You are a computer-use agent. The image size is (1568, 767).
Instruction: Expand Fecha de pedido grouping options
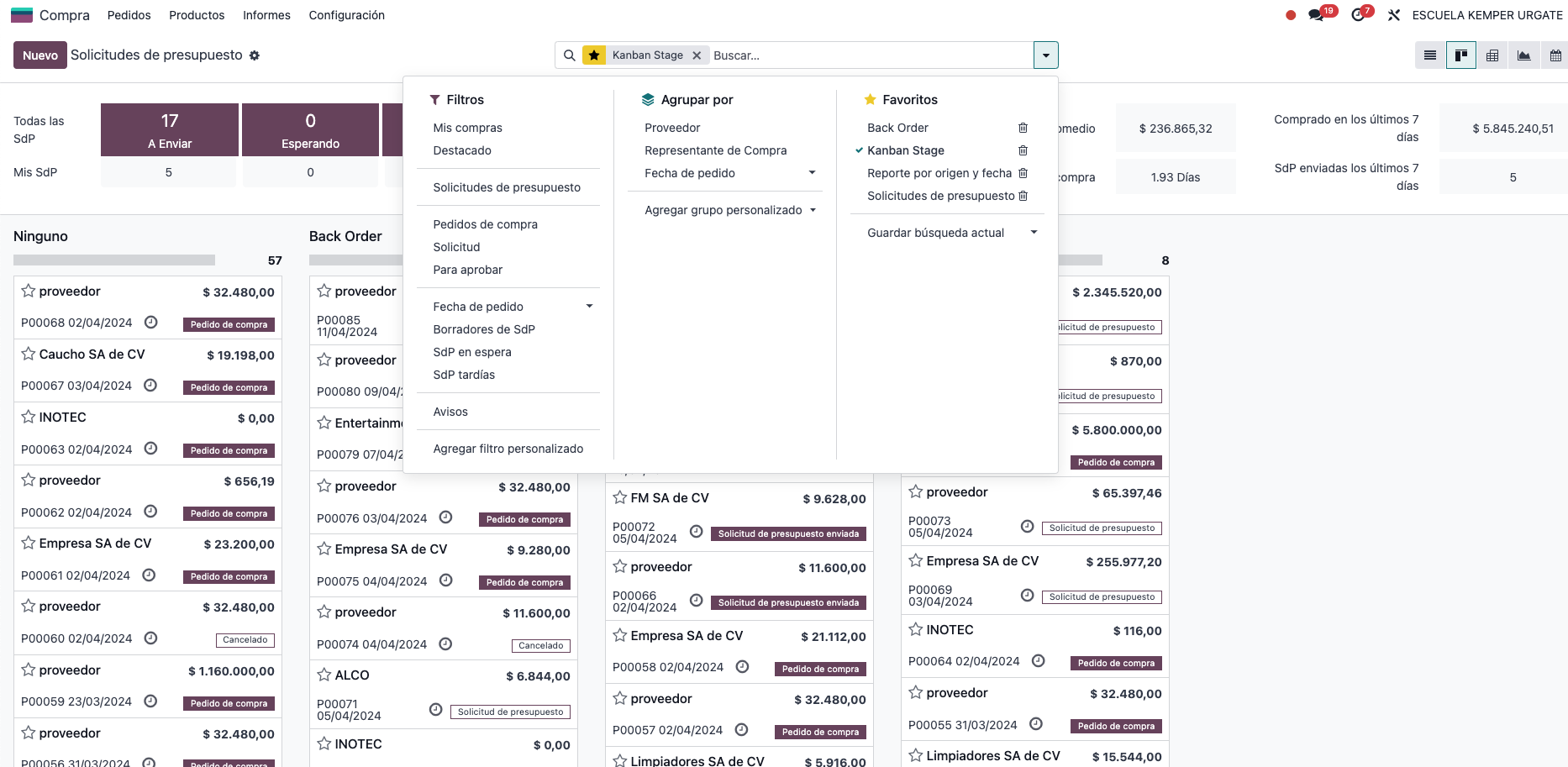click(x=813, y=173)
